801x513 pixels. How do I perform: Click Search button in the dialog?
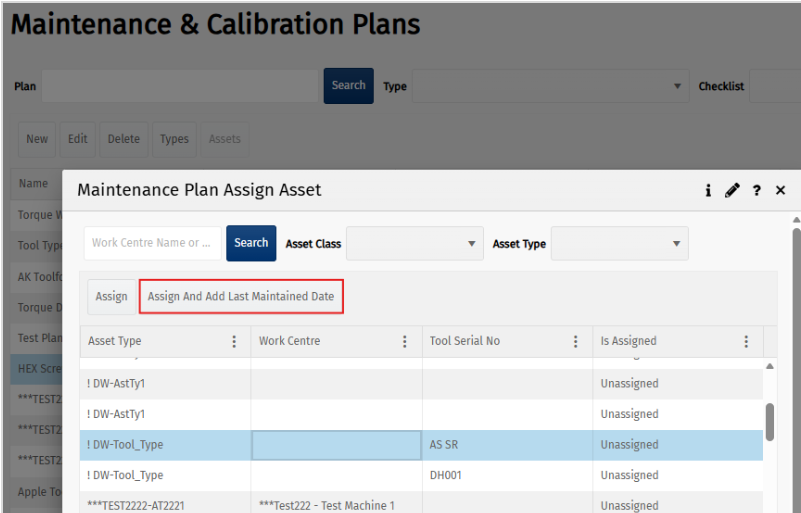251,243
